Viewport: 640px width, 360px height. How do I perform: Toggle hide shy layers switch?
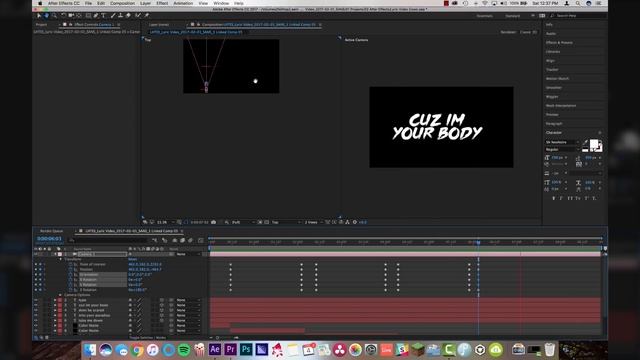(175, 240)
